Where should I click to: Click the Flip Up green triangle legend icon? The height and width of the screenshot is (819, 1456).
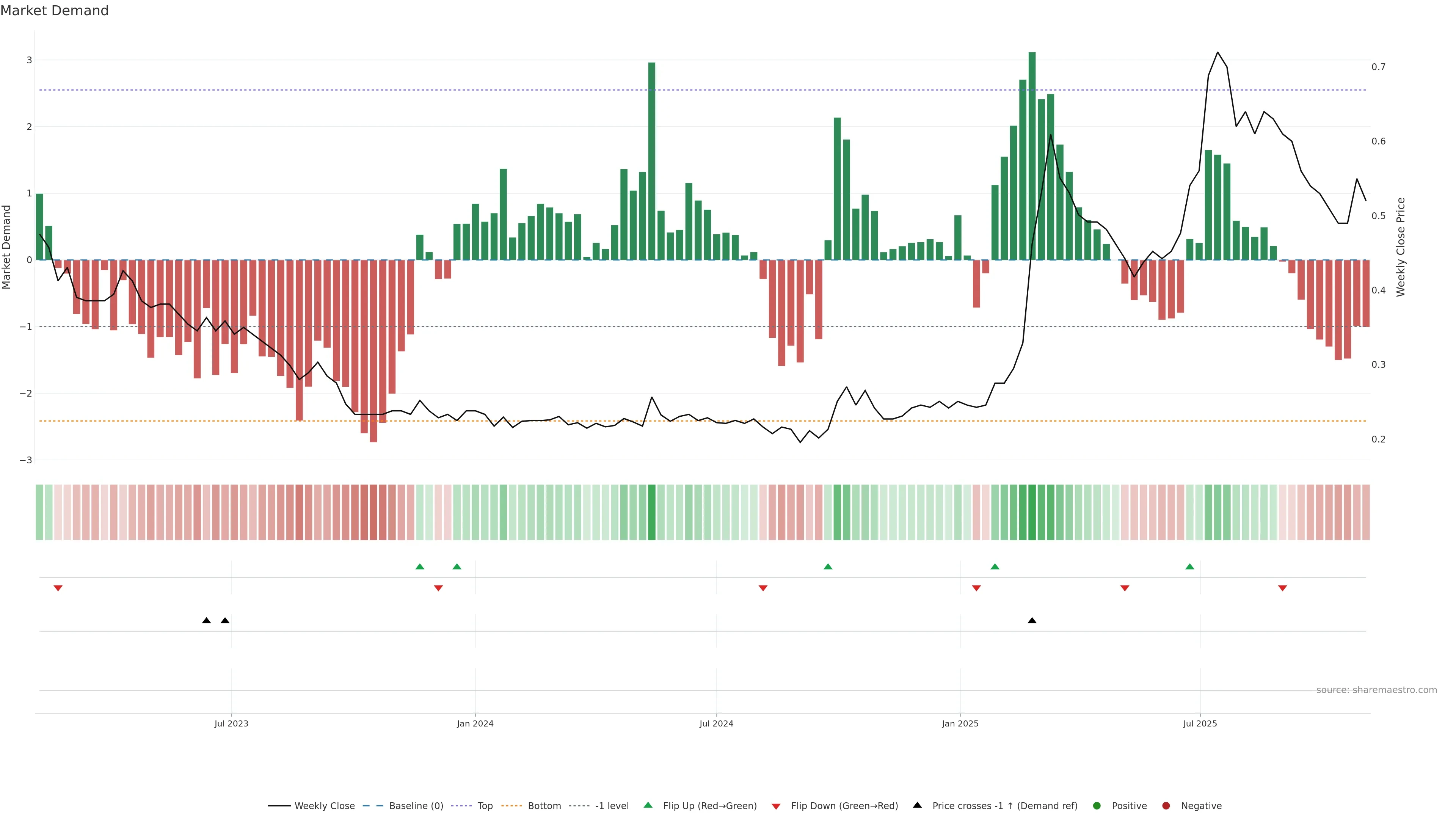point(648,805)
